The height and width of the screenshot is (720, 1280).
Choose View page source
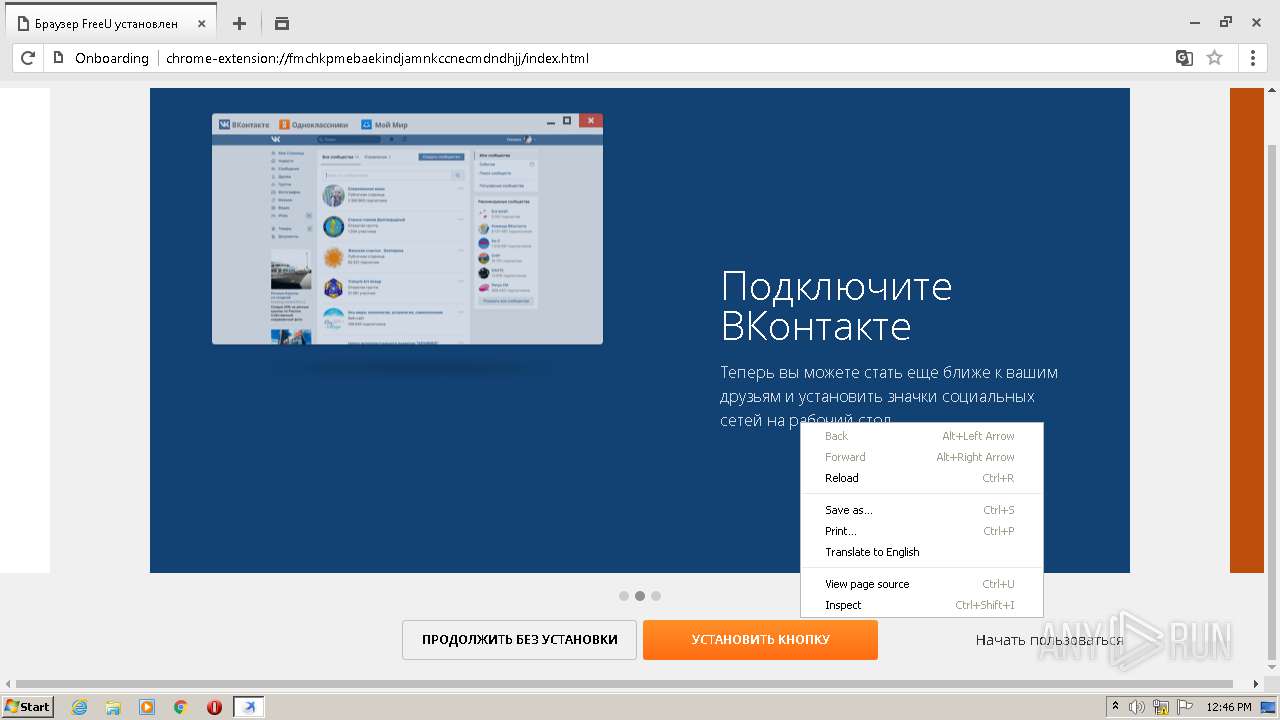pos(922,584)
